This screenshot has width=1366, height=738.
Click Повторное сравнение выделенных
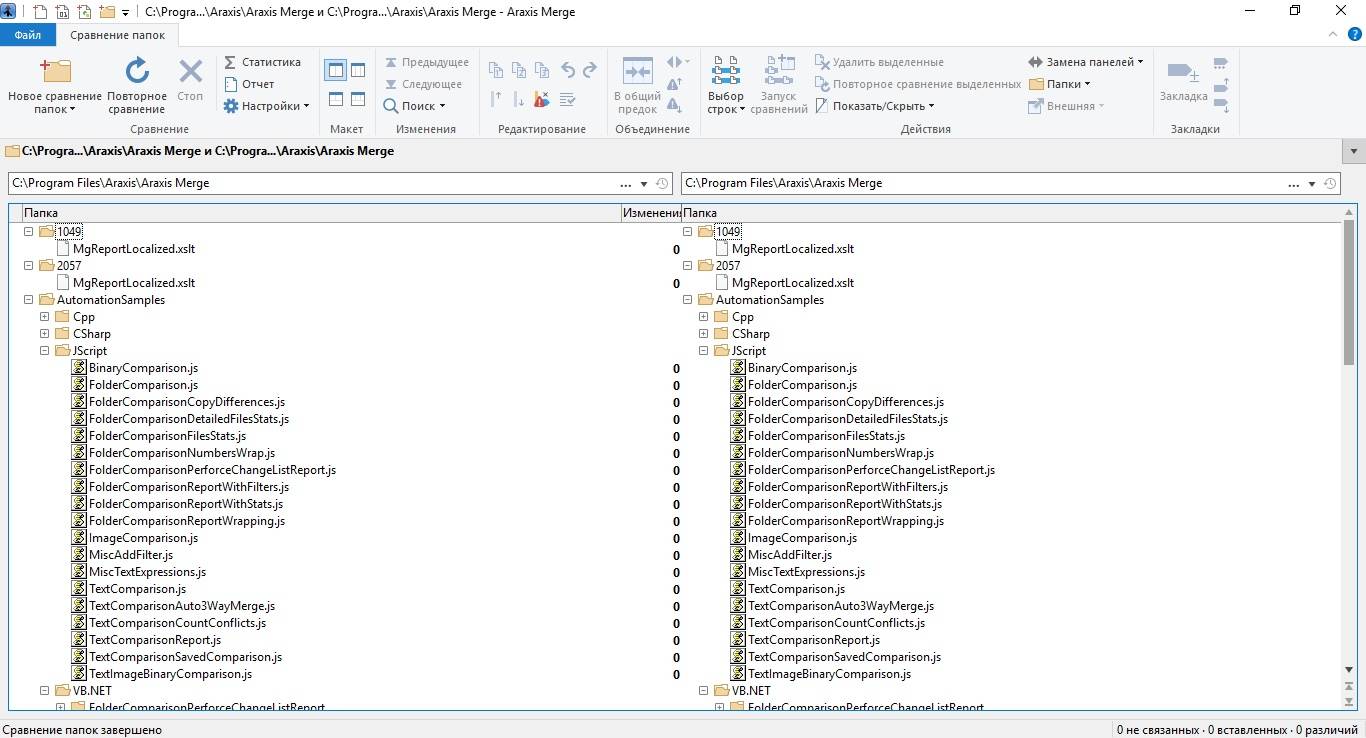[918, 84]
